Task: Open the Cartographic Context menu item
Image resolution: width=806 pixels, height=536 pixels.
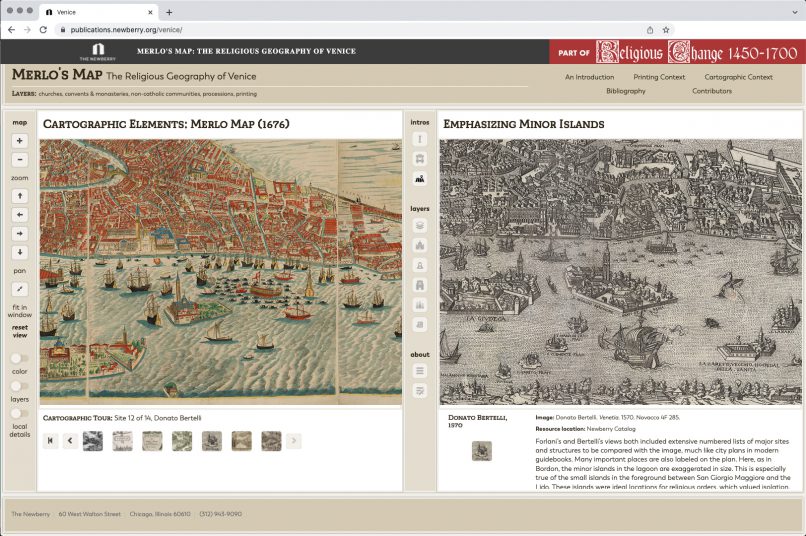Action: [x=738, y=77]
